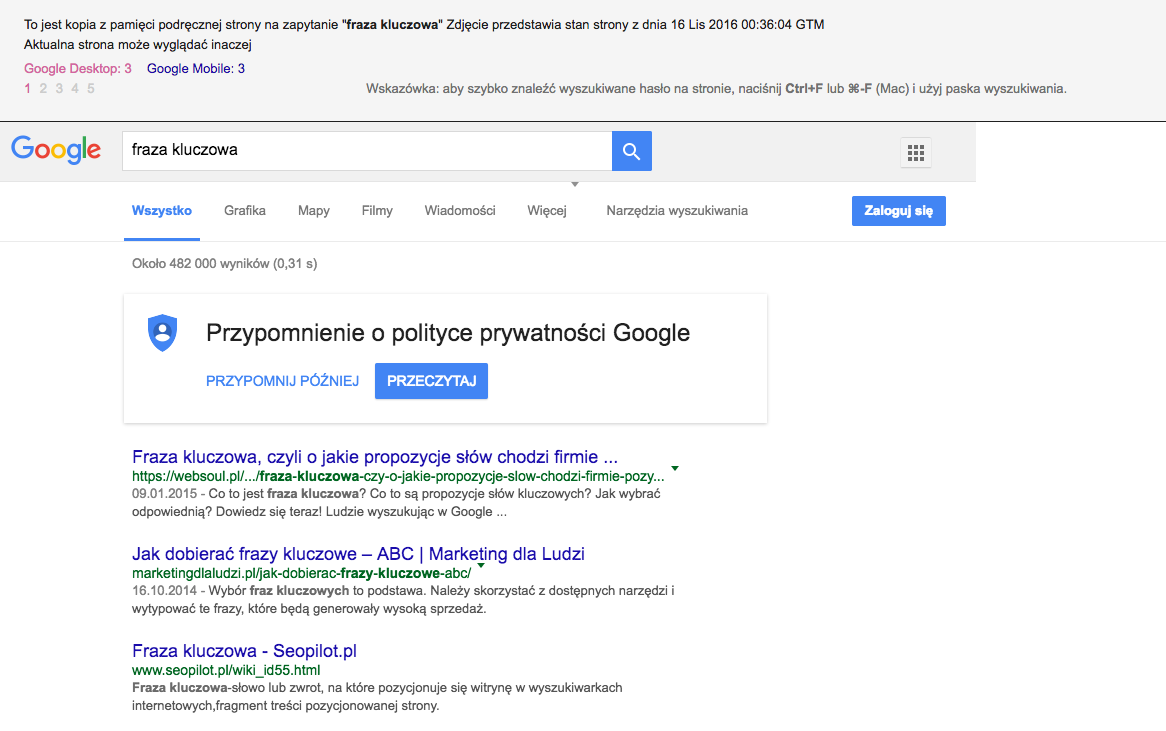The height and width of the screenshot is (731, 1166).
Task: Choose PRZYPOMNIJ PÓŹNIEJ in the privacy reminder
Action: click(282, 381)
